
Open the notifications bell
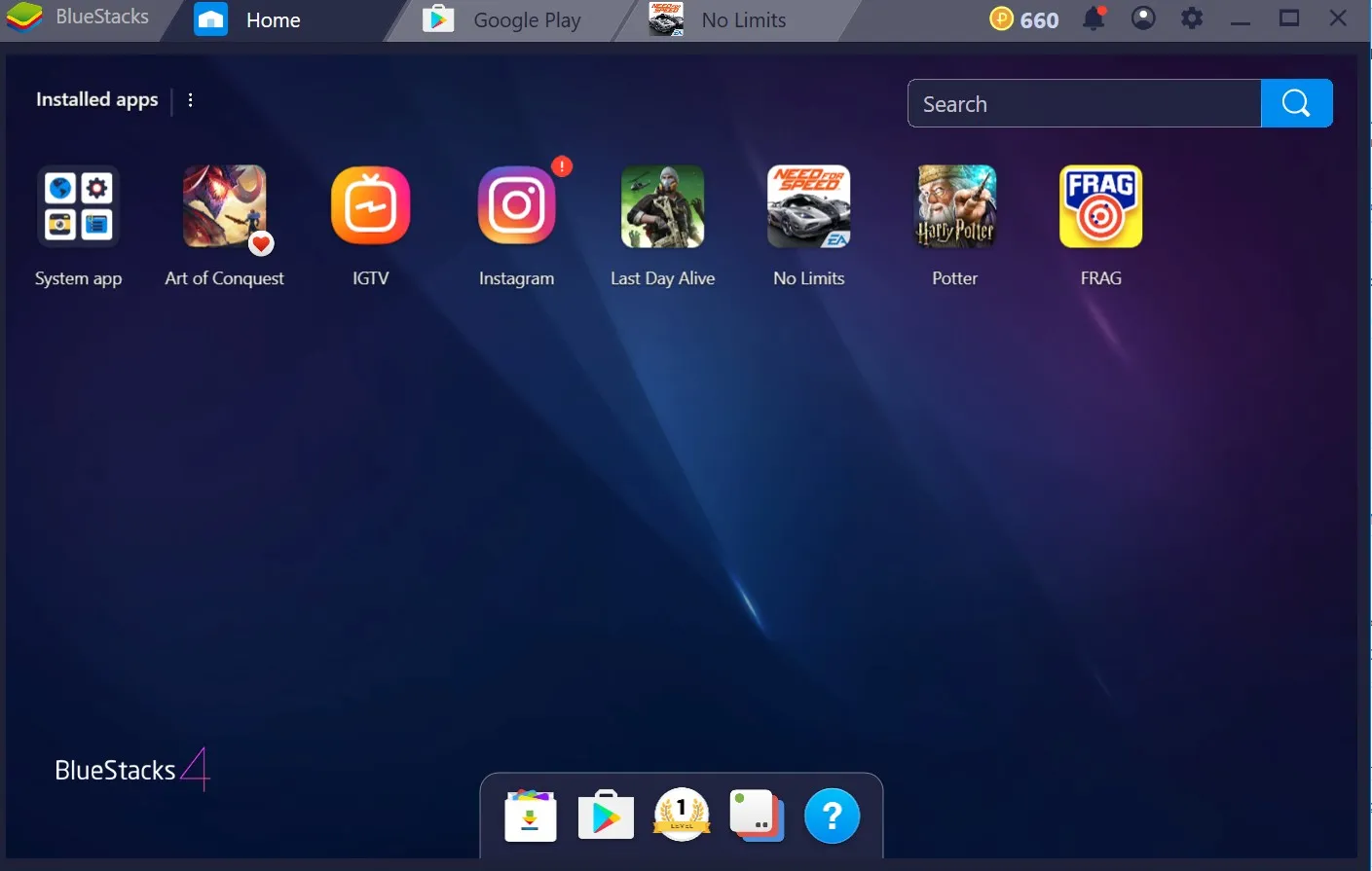pos(1094,18)
